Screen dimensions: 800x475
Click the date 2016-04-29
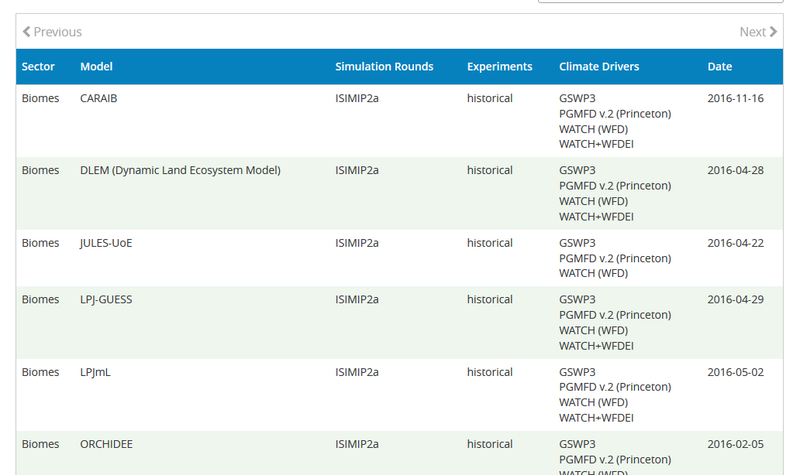point(736,299)
